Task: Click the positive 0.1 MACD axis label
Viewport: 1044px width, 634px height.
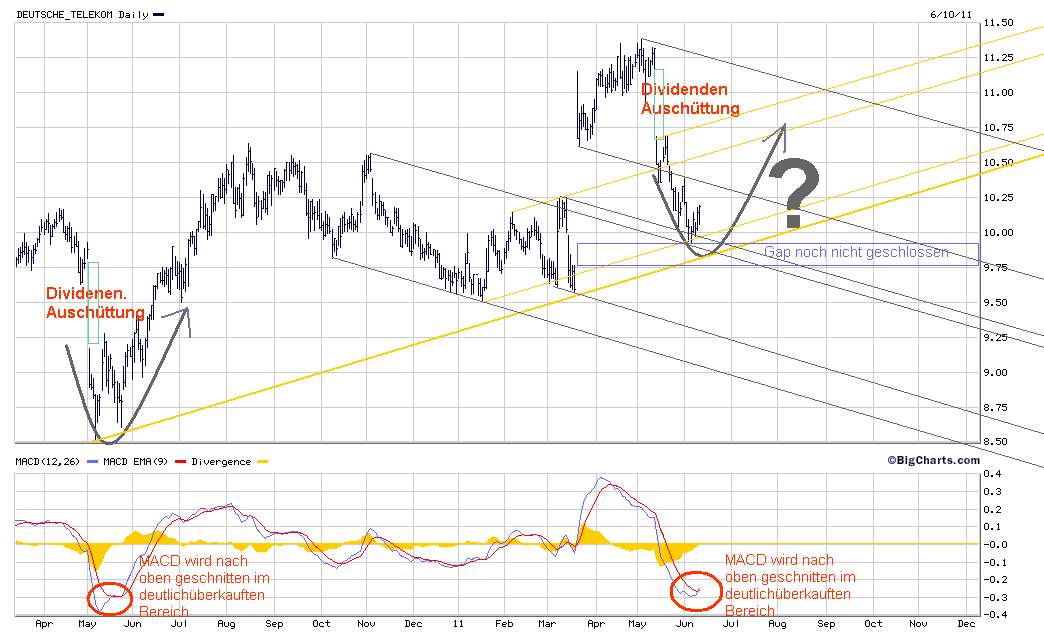Action: click(x=991, y=527)
